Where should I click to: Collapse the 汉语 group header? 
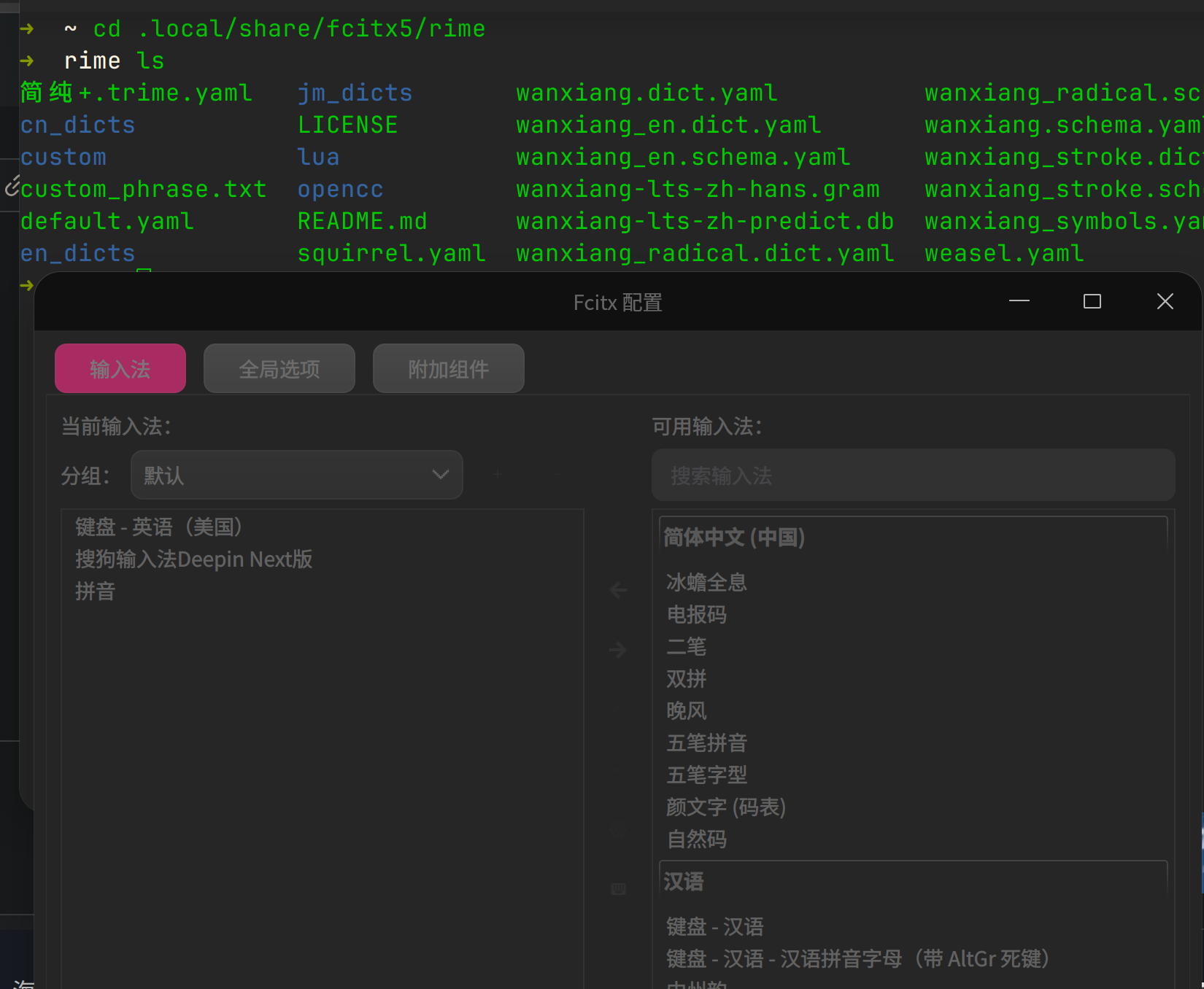[x=913, y=881]
